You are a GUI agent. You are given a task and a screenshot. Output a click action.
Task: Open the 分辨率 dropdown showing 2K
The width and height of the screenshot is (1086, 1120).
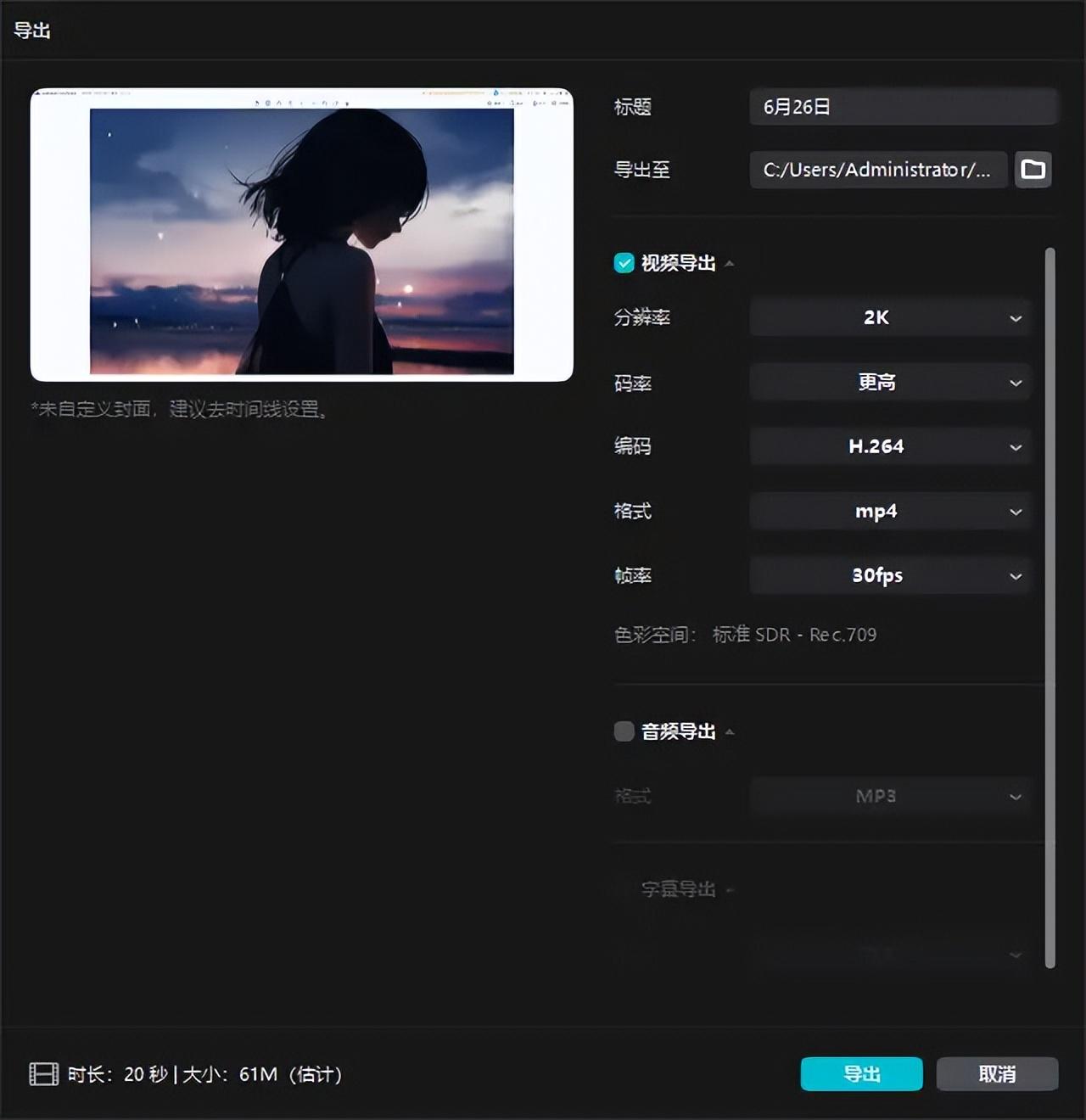tap(889, 317)
